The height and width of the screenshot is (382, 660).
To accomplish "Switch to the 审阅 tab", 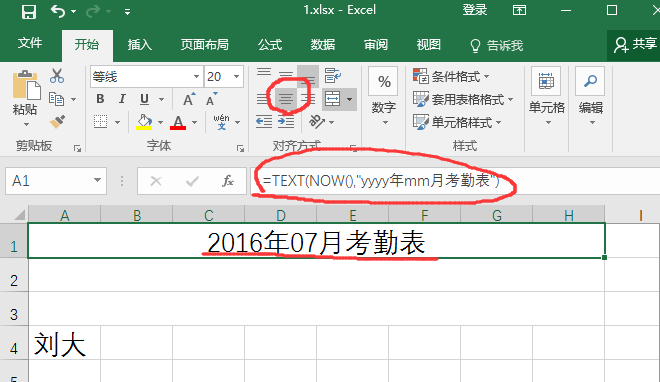I will pos(376,45).
